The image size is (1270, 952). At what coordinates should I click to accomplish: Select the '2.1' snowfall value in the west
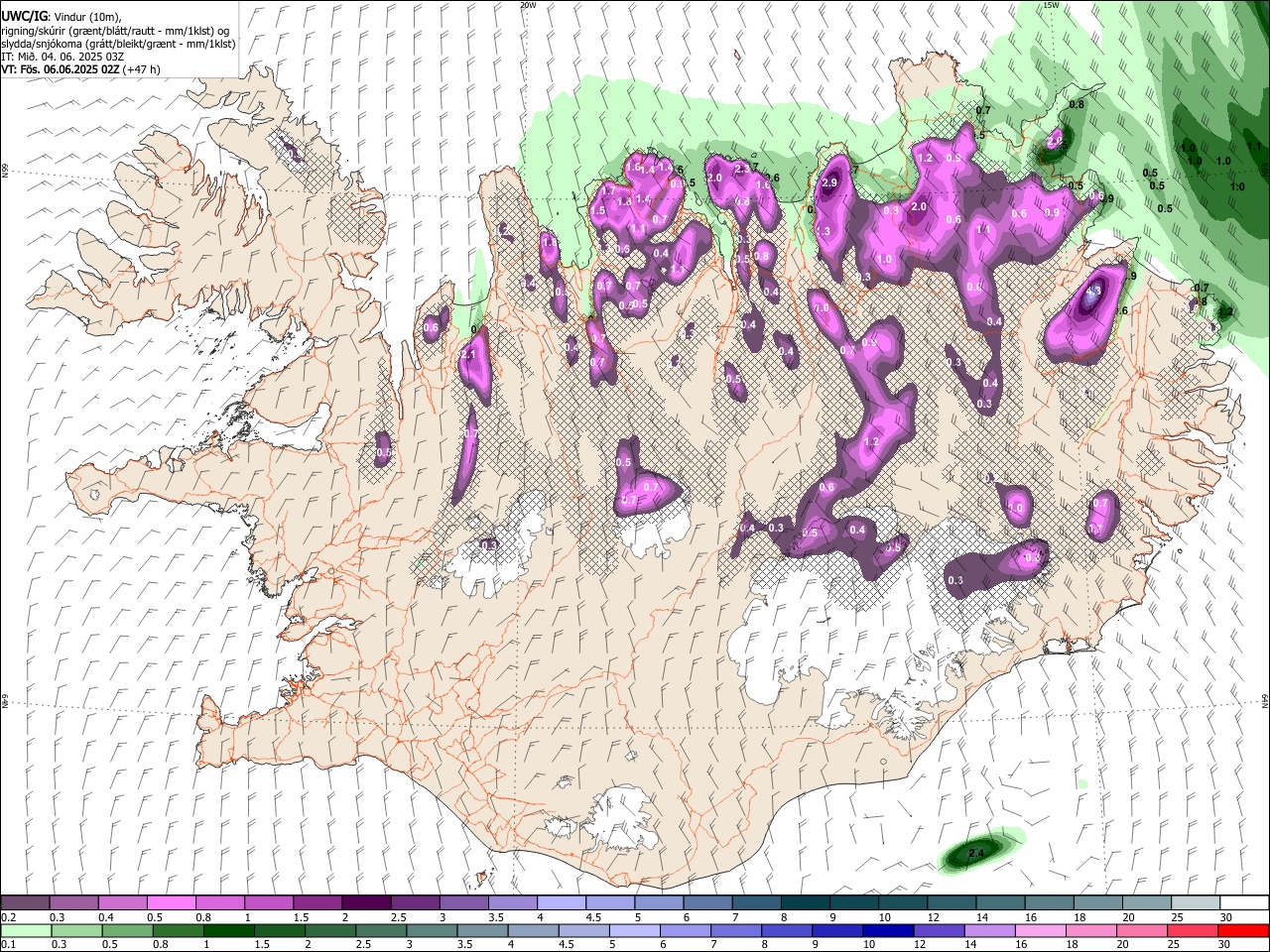click(470, 355)
